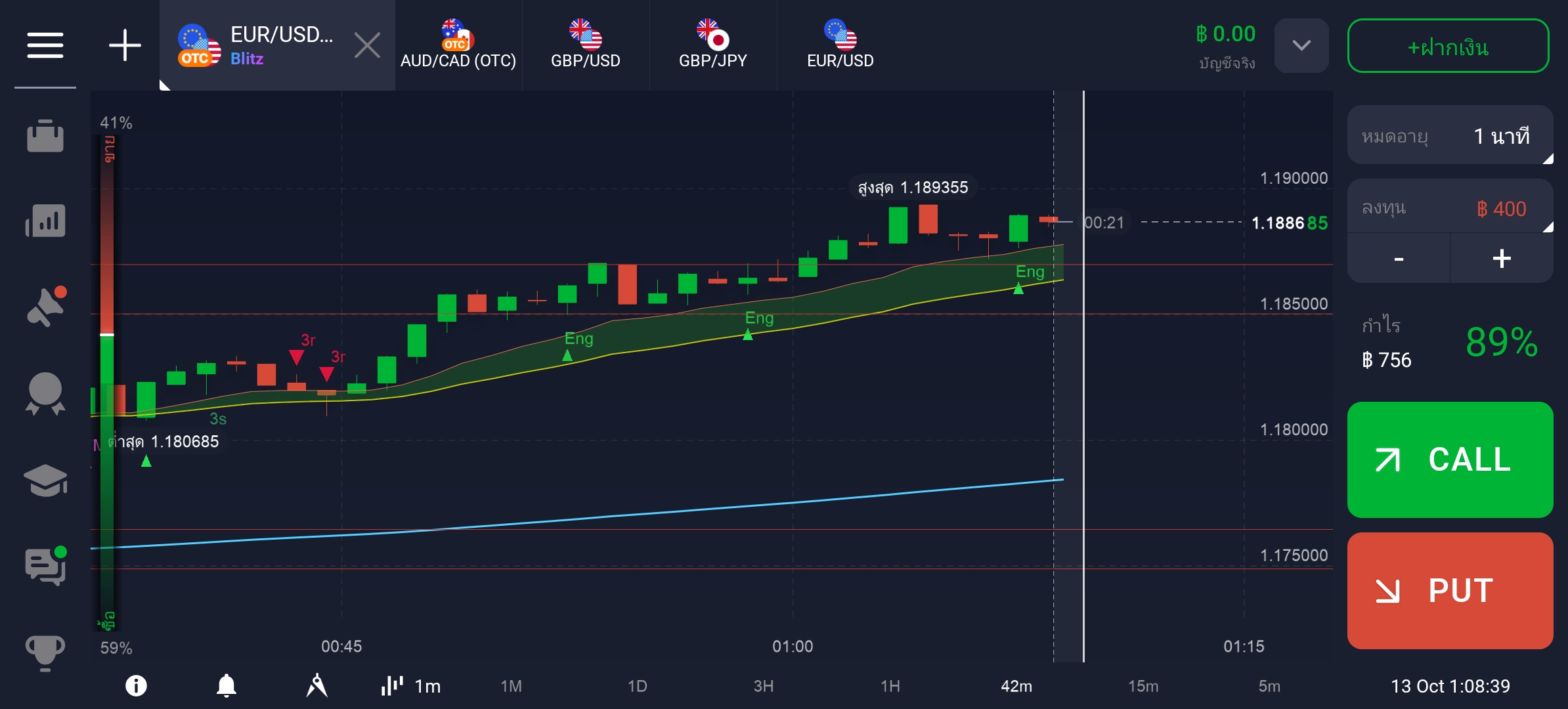Open the expiration time 1 นาที selector
The height and width of the screenshot is (709, 1568).
[x=1450, y=136]
